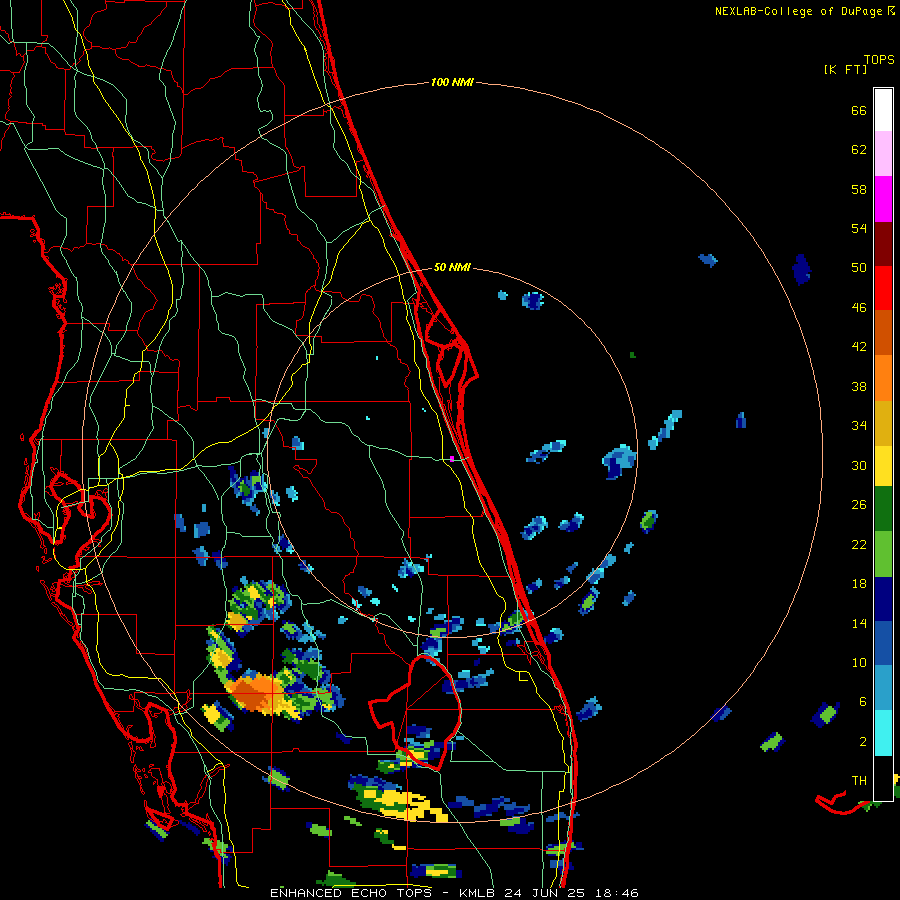The image size is (900, 900).
Task: Click the TOPS legend title
Action: (x=879, y=59)
